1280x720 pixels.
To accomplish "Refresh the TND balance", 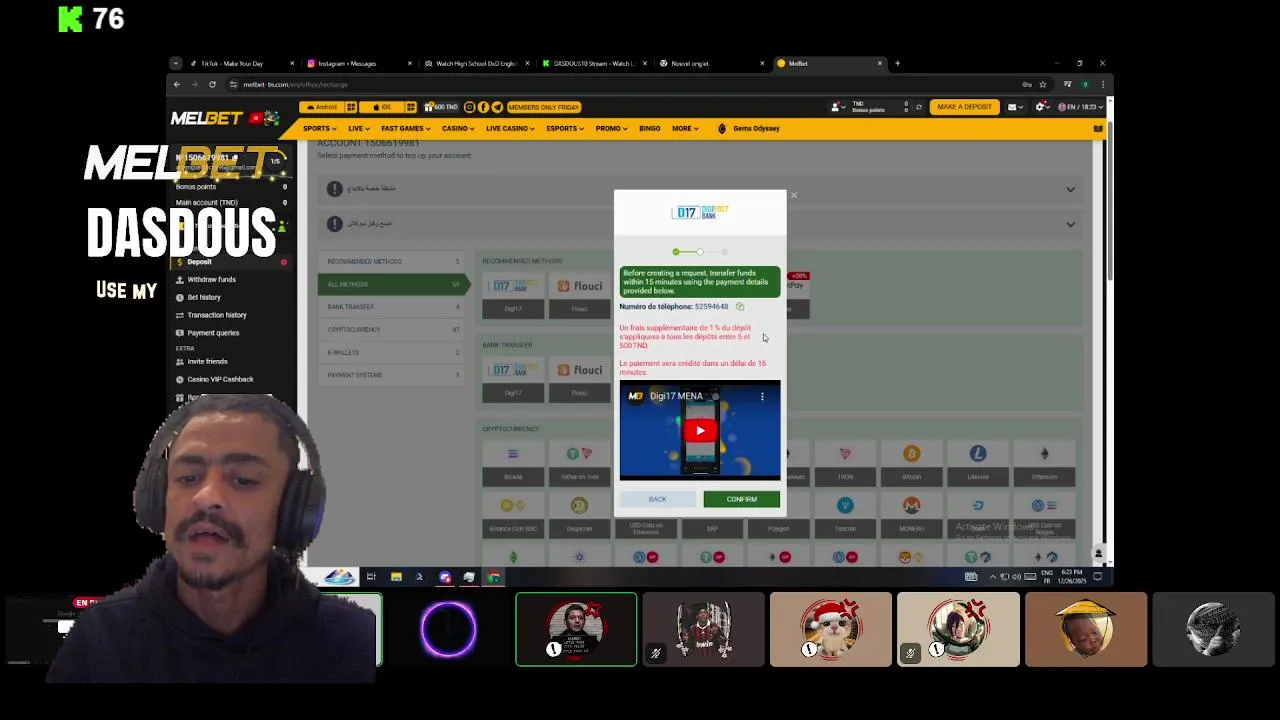I will (919, 107).
